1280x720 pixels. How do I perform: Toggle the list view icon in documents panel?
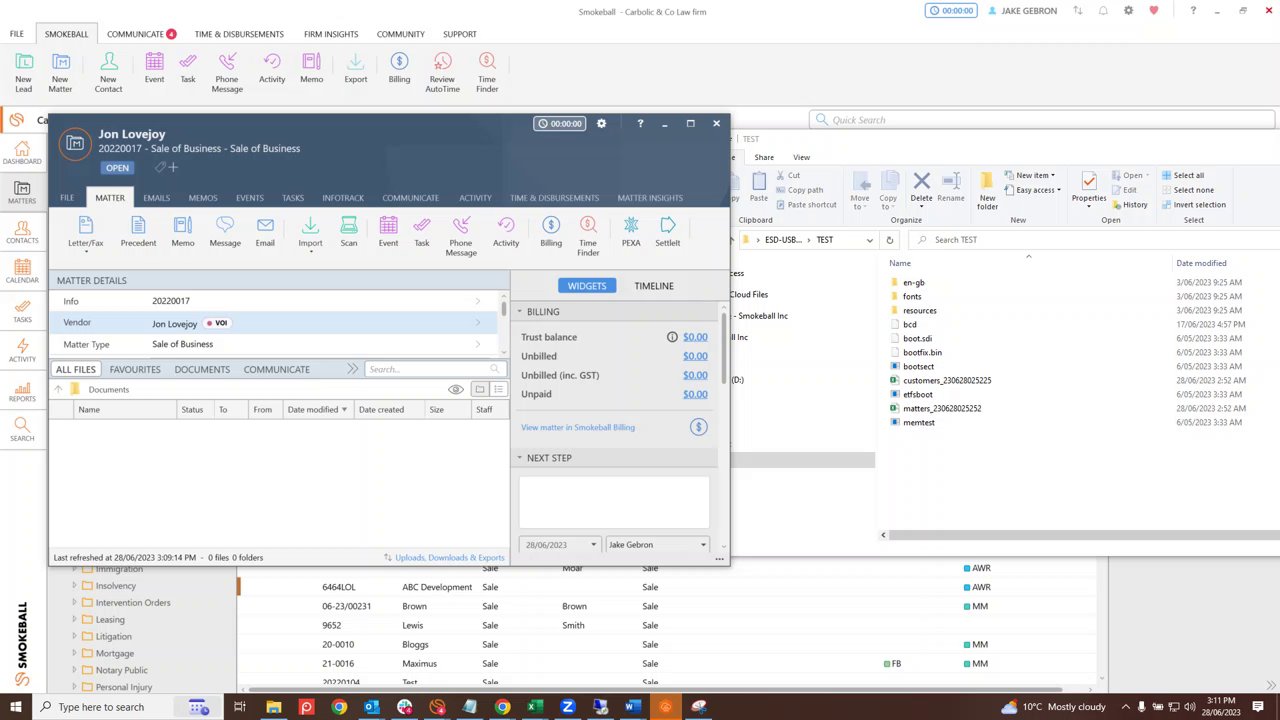[498, 389]
